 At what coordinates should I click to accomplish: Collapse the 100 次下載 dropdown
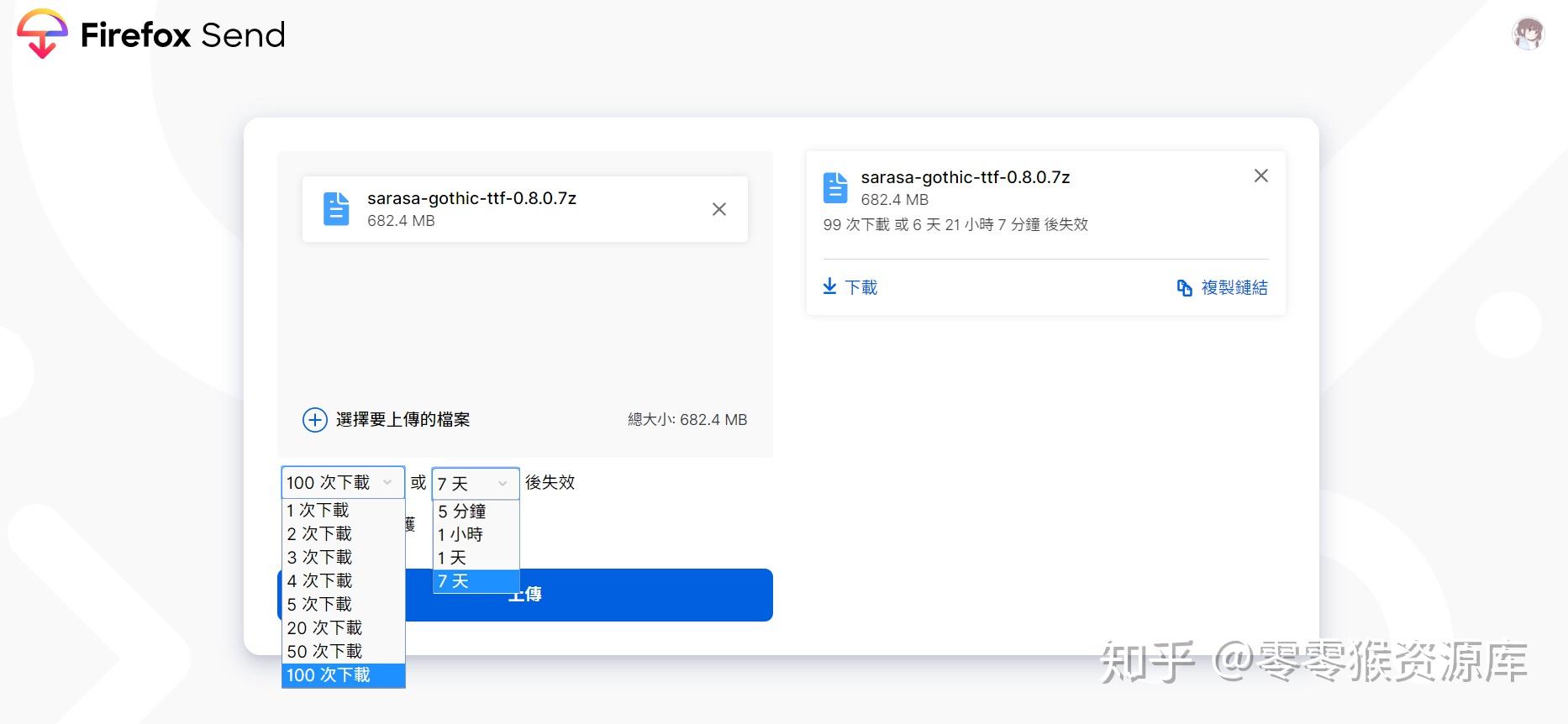pyautogui.click(x=343, y=483)
